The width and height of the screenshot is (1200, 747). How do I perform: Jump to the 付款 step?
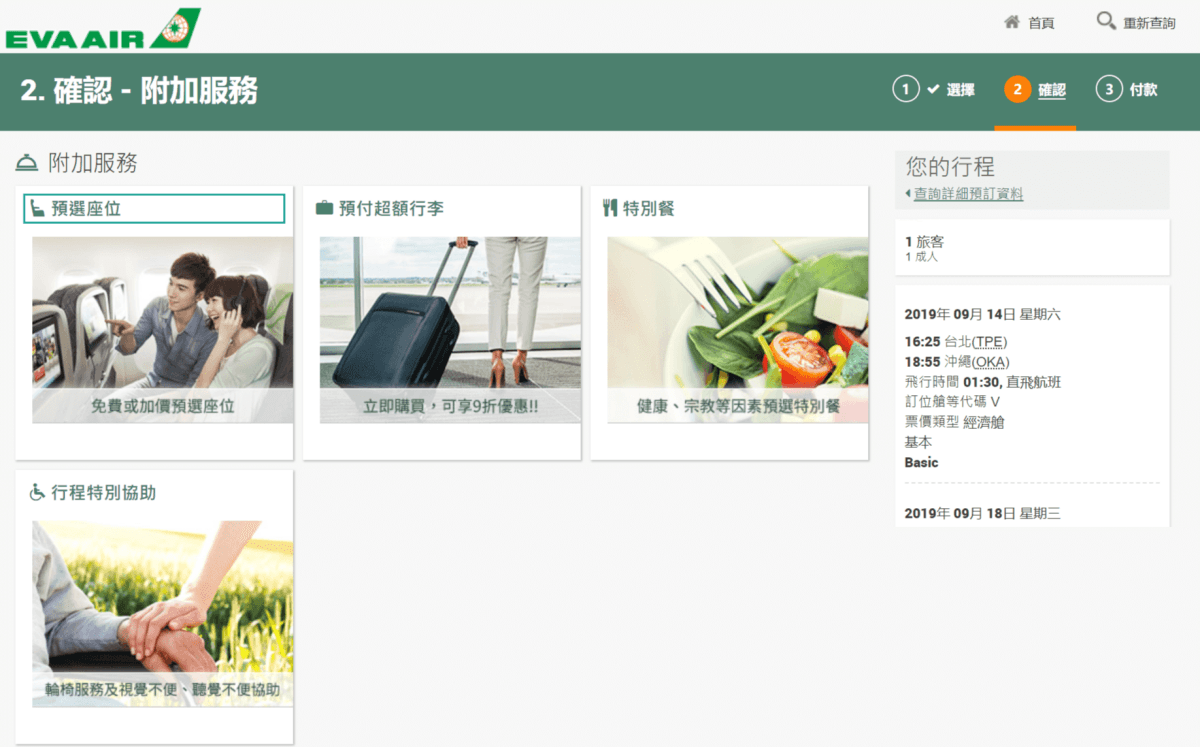[x=1143, y=90]
